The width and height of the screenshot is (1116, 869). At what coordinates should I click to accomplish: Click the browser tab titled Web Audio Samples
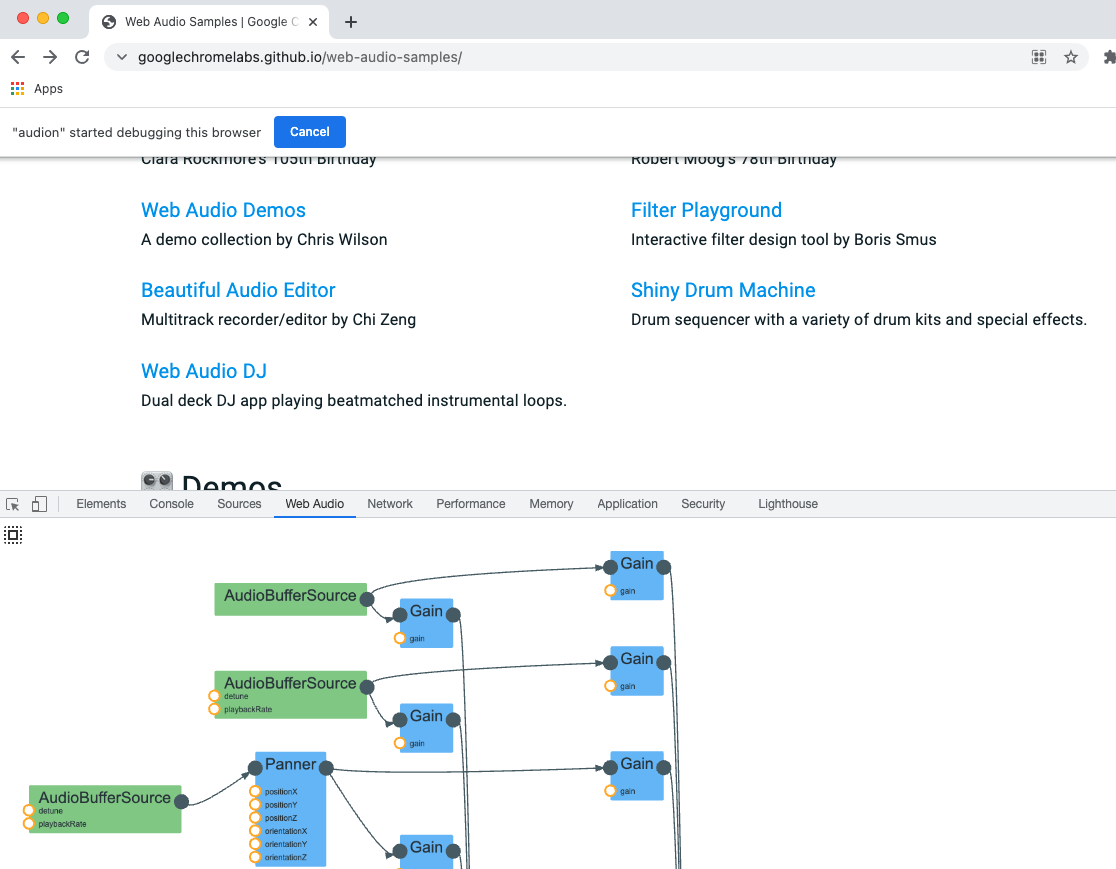209,22
